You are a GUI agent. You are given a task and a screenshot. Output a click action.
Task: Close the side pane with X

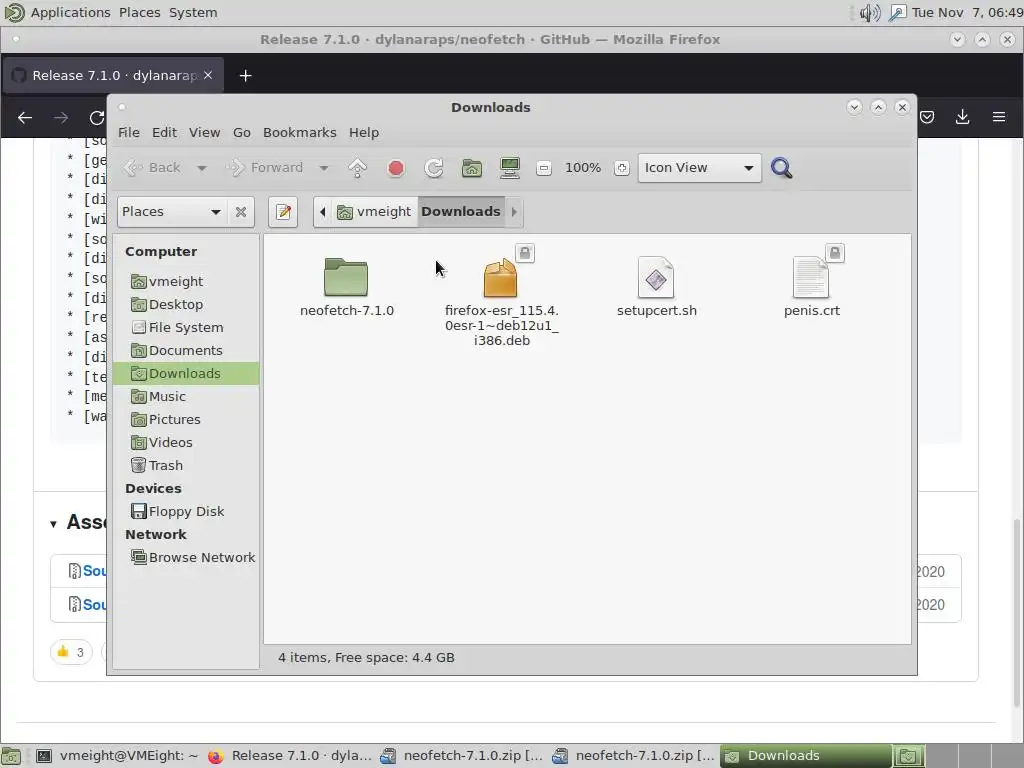tap(240, 212)
